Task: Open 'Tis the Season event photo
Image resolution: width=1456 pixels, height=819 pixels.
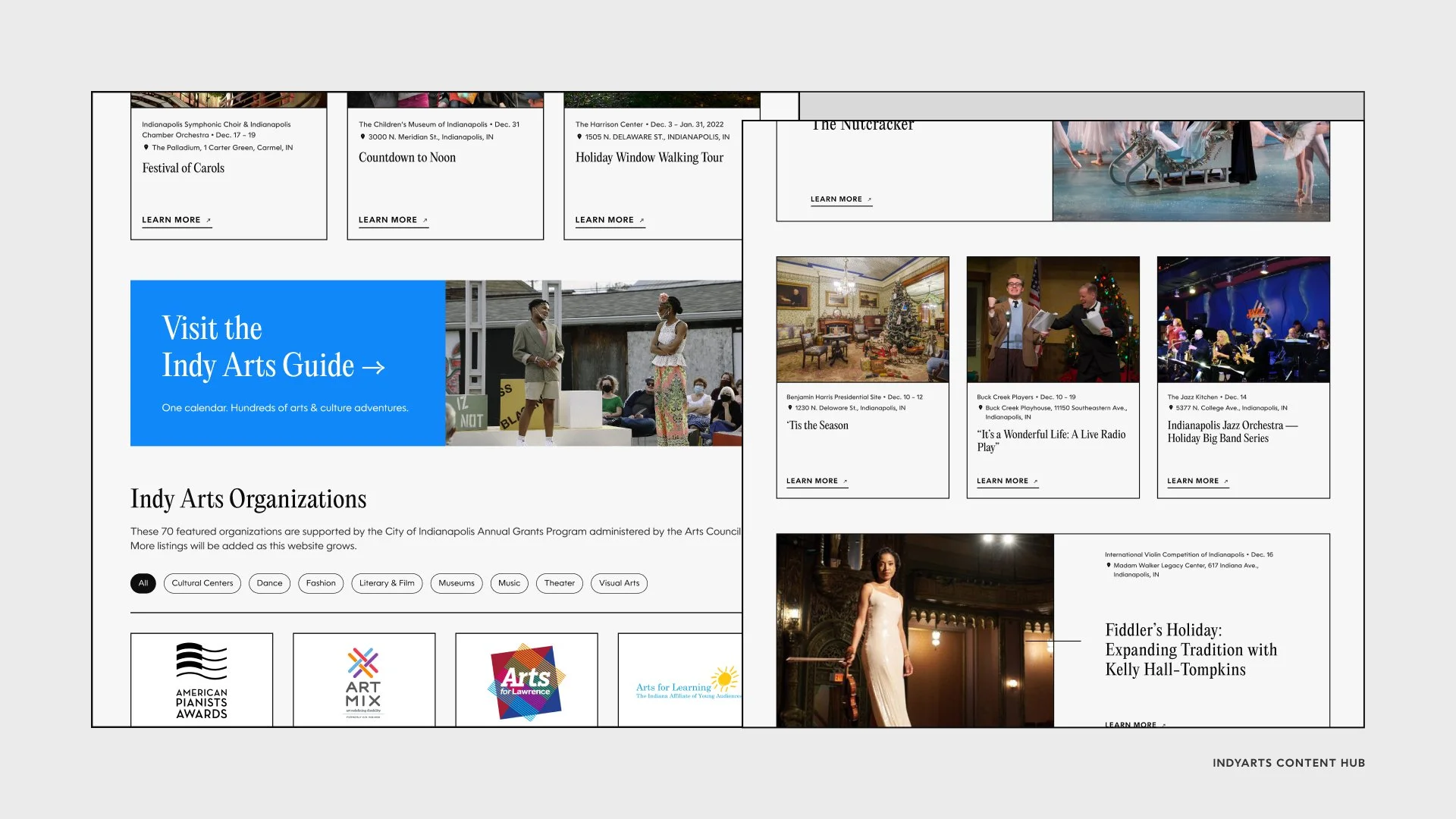Action: coord(862,319)
